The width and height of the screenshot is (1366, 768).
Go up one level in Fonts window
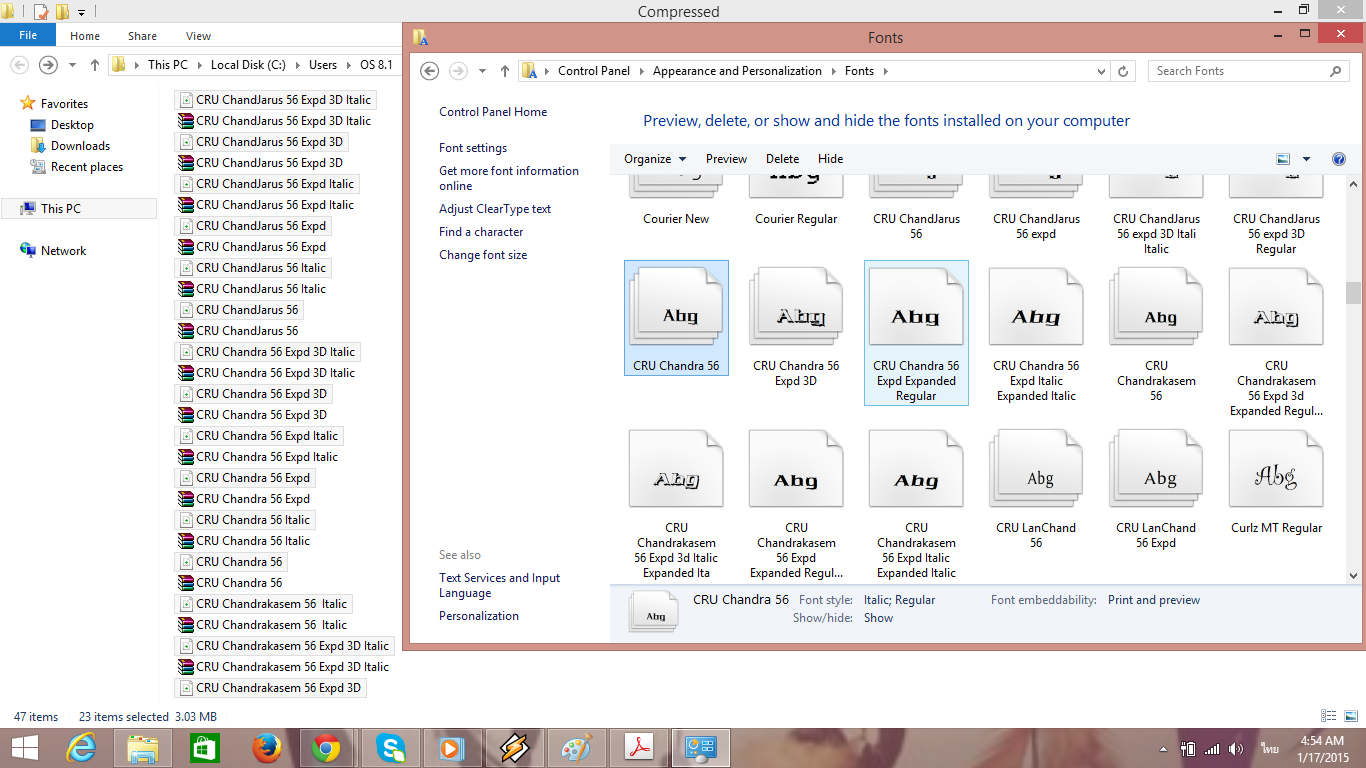point(504,71)
